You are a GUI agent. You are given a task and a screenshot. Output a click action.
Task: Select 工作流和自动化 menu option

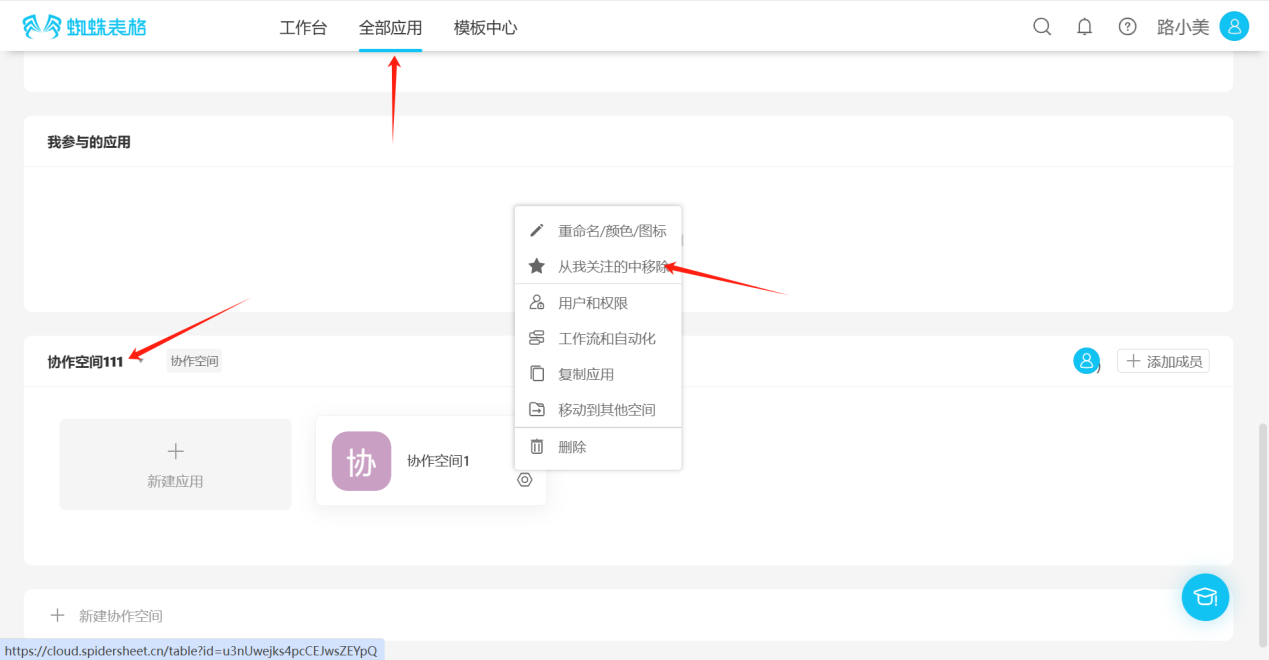coord(606,339)
